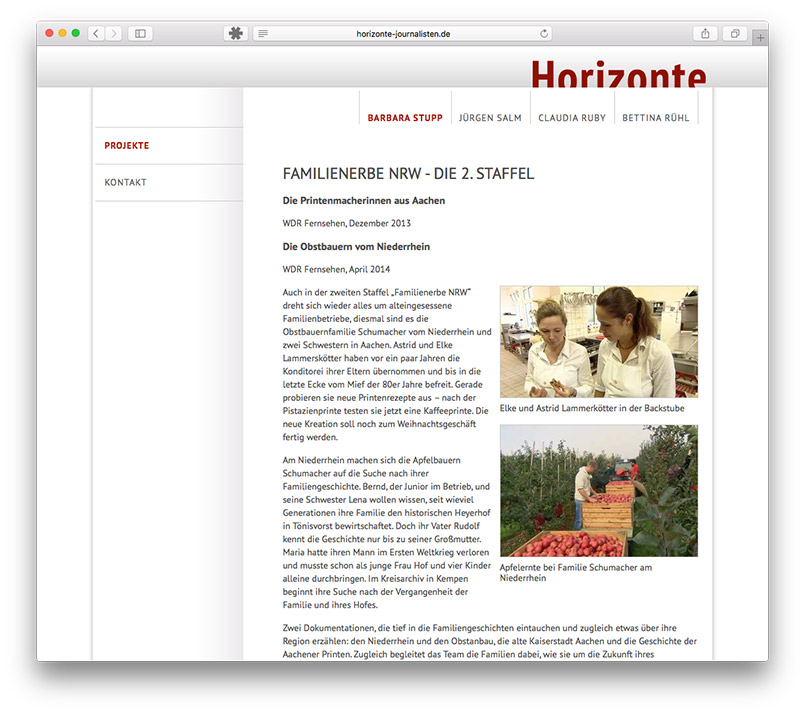
Task: Click subheading Die Printenmacherinnen aus Aachen
Action: coord(363,201)
